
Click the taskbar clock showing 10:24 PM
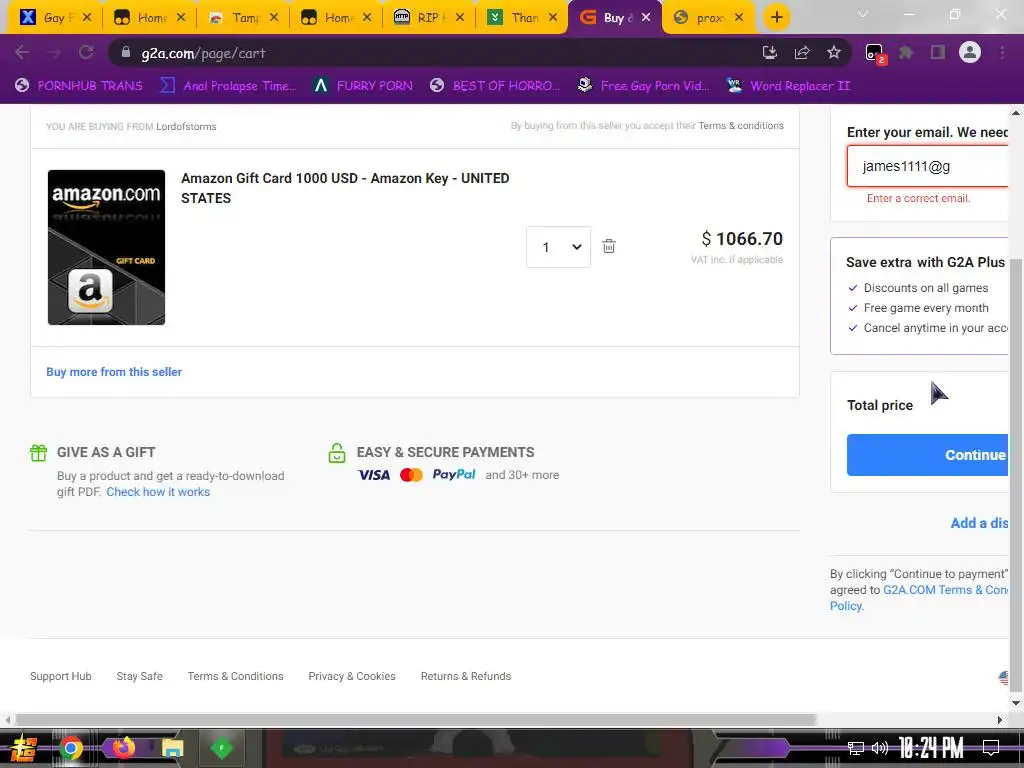pos(931,748)
